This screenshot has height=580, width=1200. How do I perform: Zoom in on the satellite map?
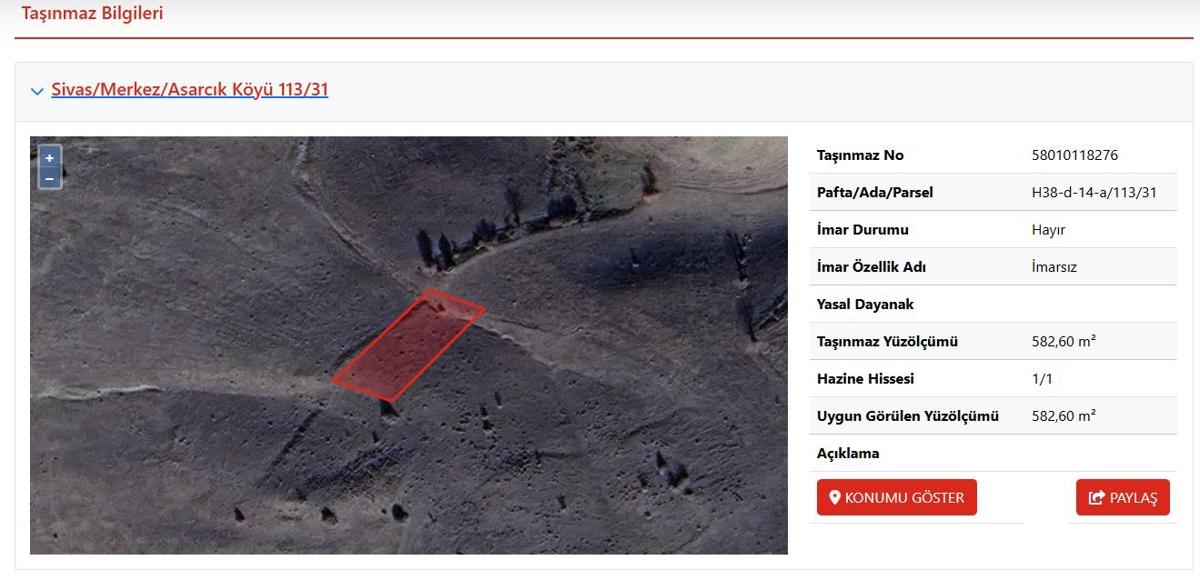point(49,158)
